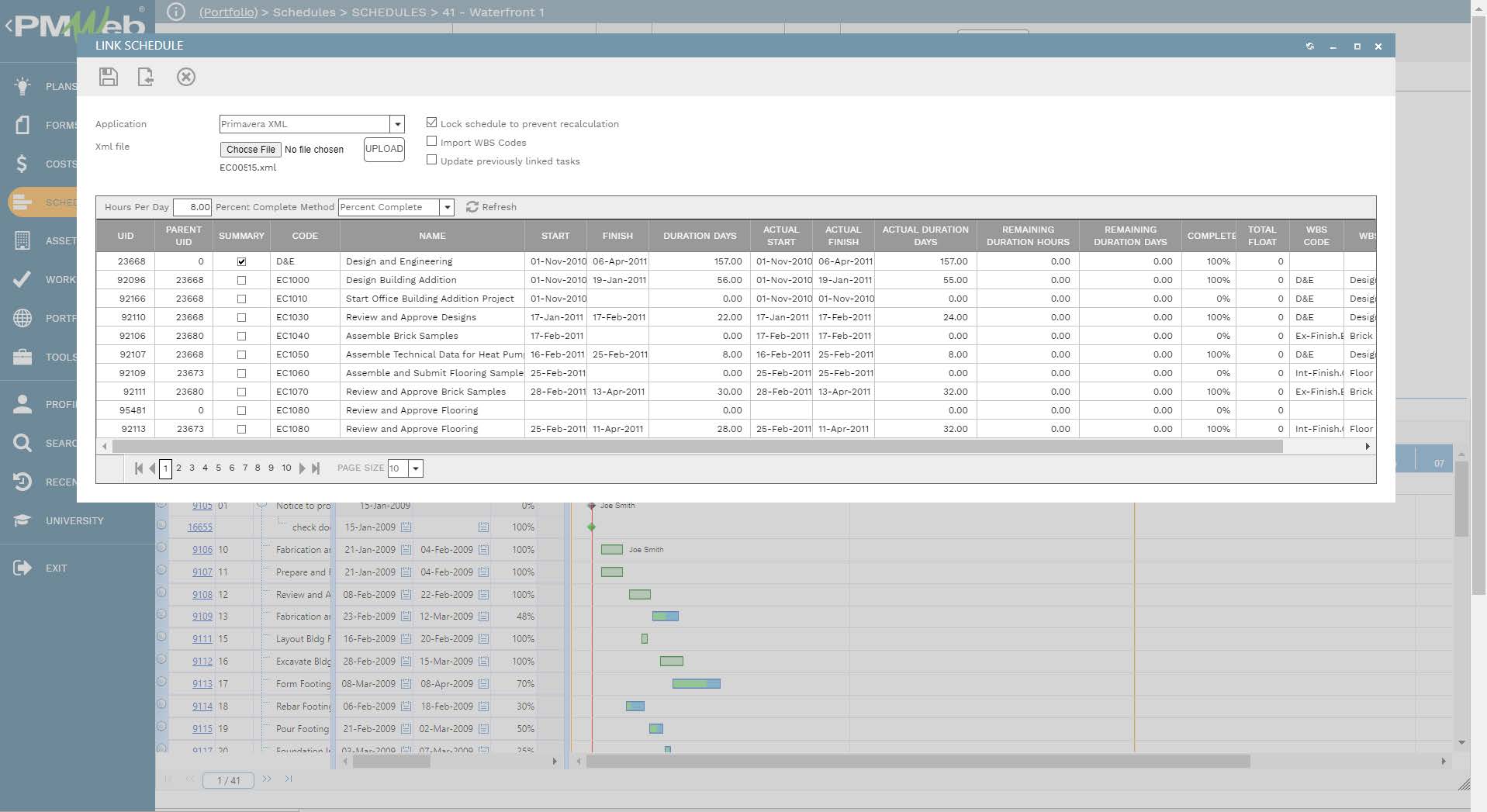Click the Exit icon in sidebar
This screenshot has width=1487, height=812.
click(22, 568)
